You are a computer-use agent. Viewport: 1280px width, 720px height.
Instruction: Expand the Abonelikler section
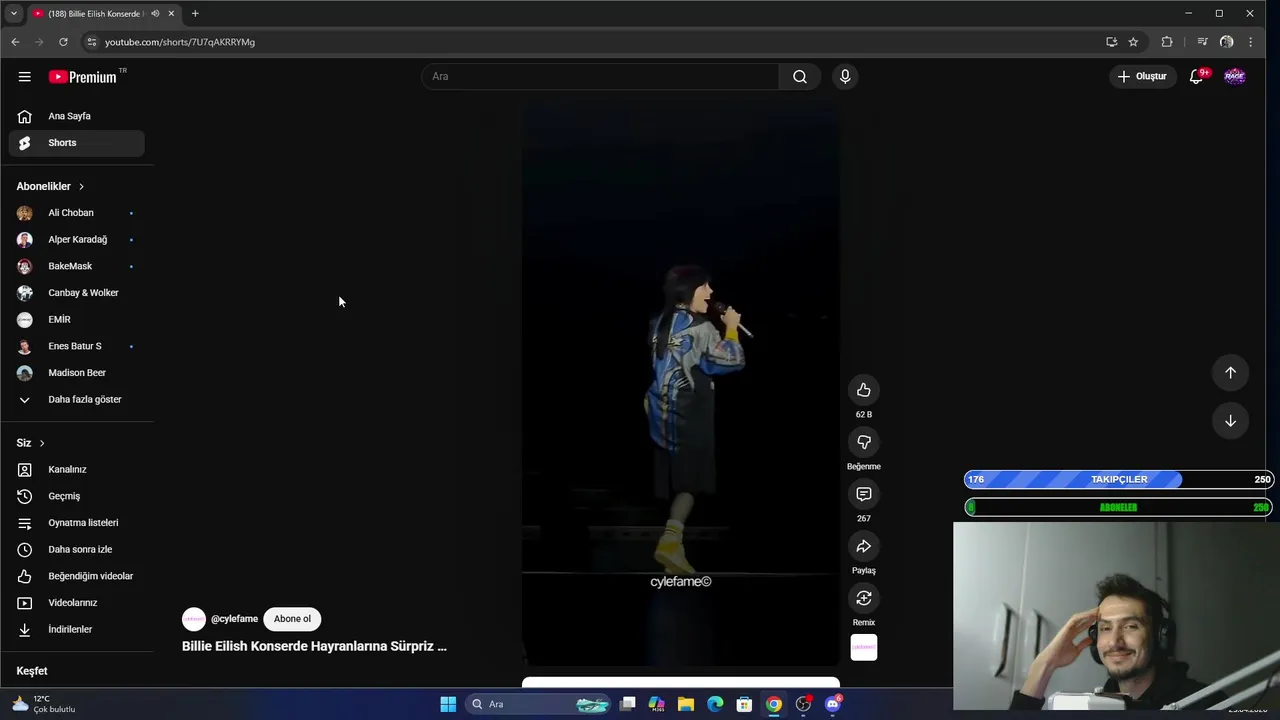click(x=51, y=186)
